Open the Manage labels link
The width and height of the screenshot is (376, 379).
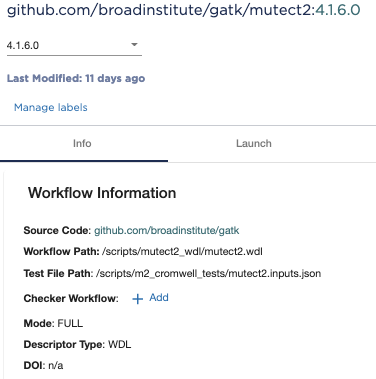pyautogui.click(x=51, y=107)
